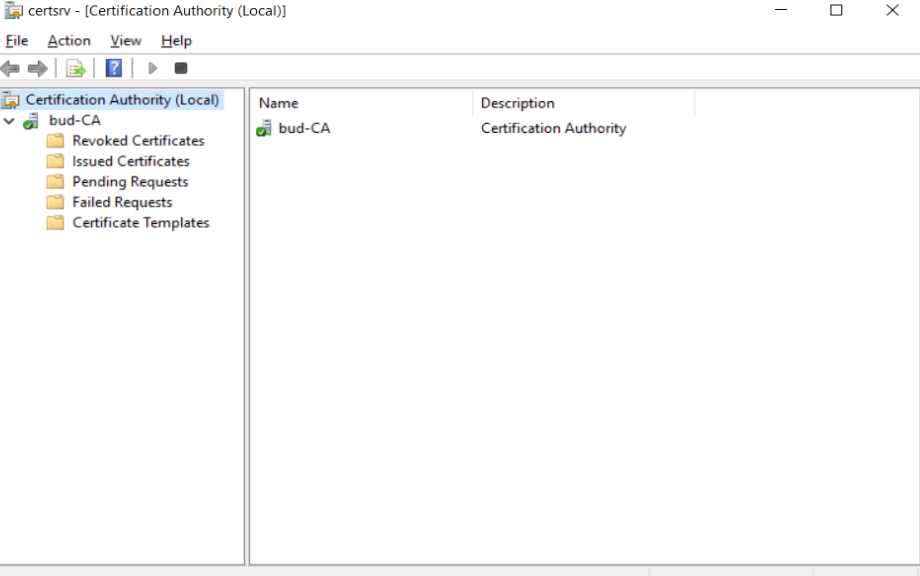Select Failed Requests in the tree
Viewport: 920px width, 576px height.
(x=122, y=202)
